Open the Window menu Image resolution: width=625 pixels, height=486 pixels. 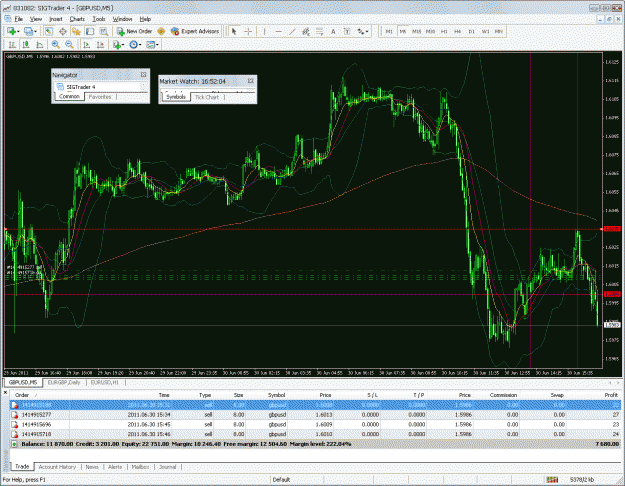point(122,19)
